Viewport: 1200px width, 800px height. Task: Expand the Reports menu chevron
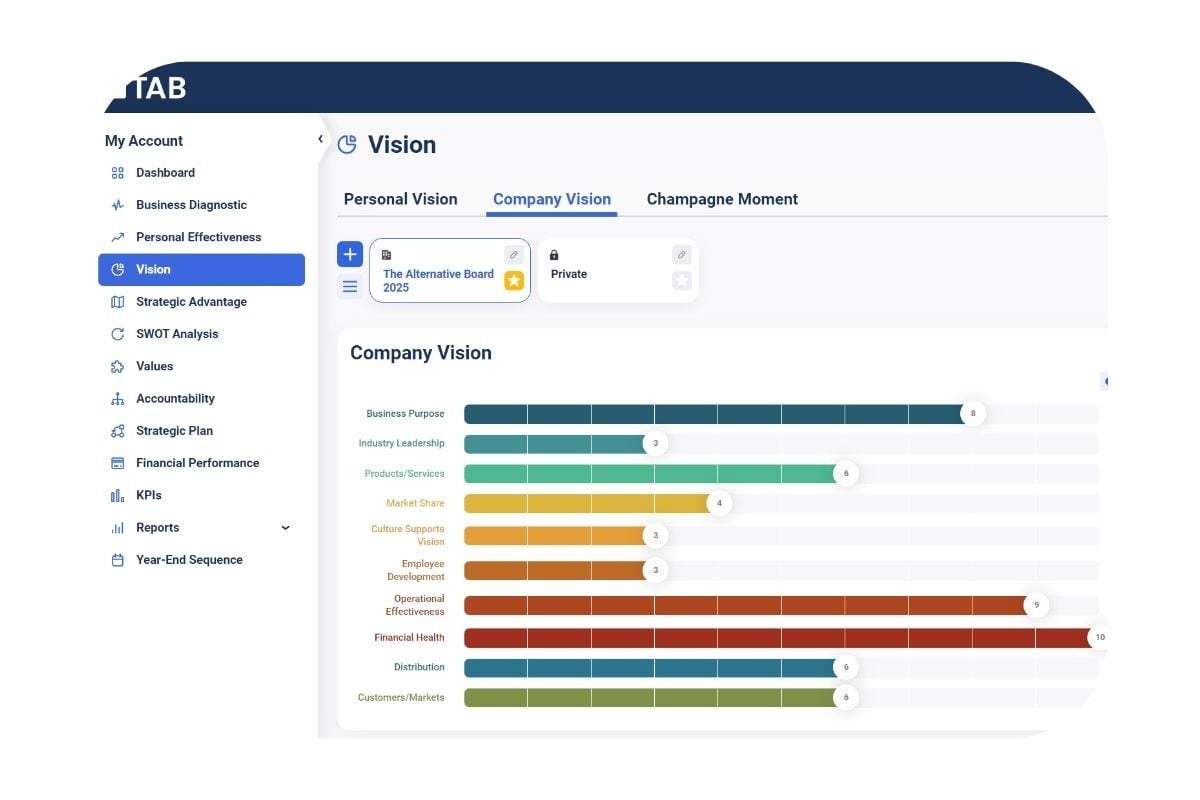(x=285, y=528)
